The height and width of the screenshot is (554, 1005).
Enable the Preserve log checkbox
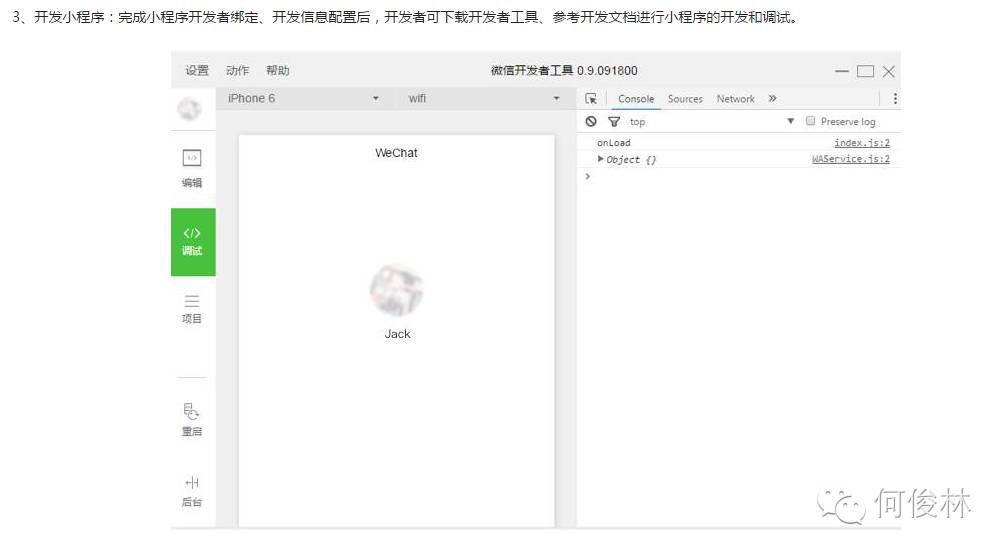810,121
